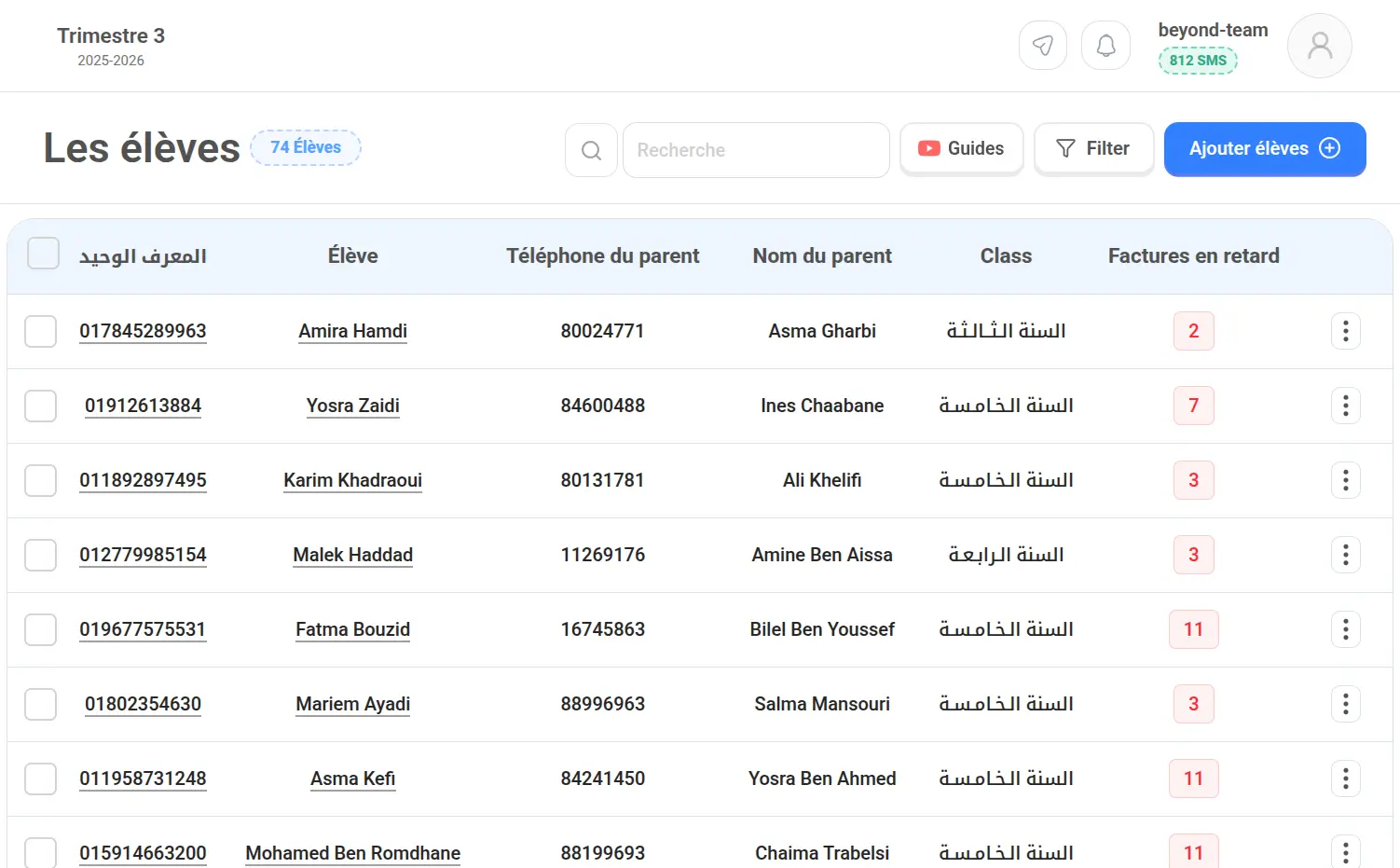Open the user profile avatar
The height and width of the screenshot is (868, 1400).
point(1320,46)
